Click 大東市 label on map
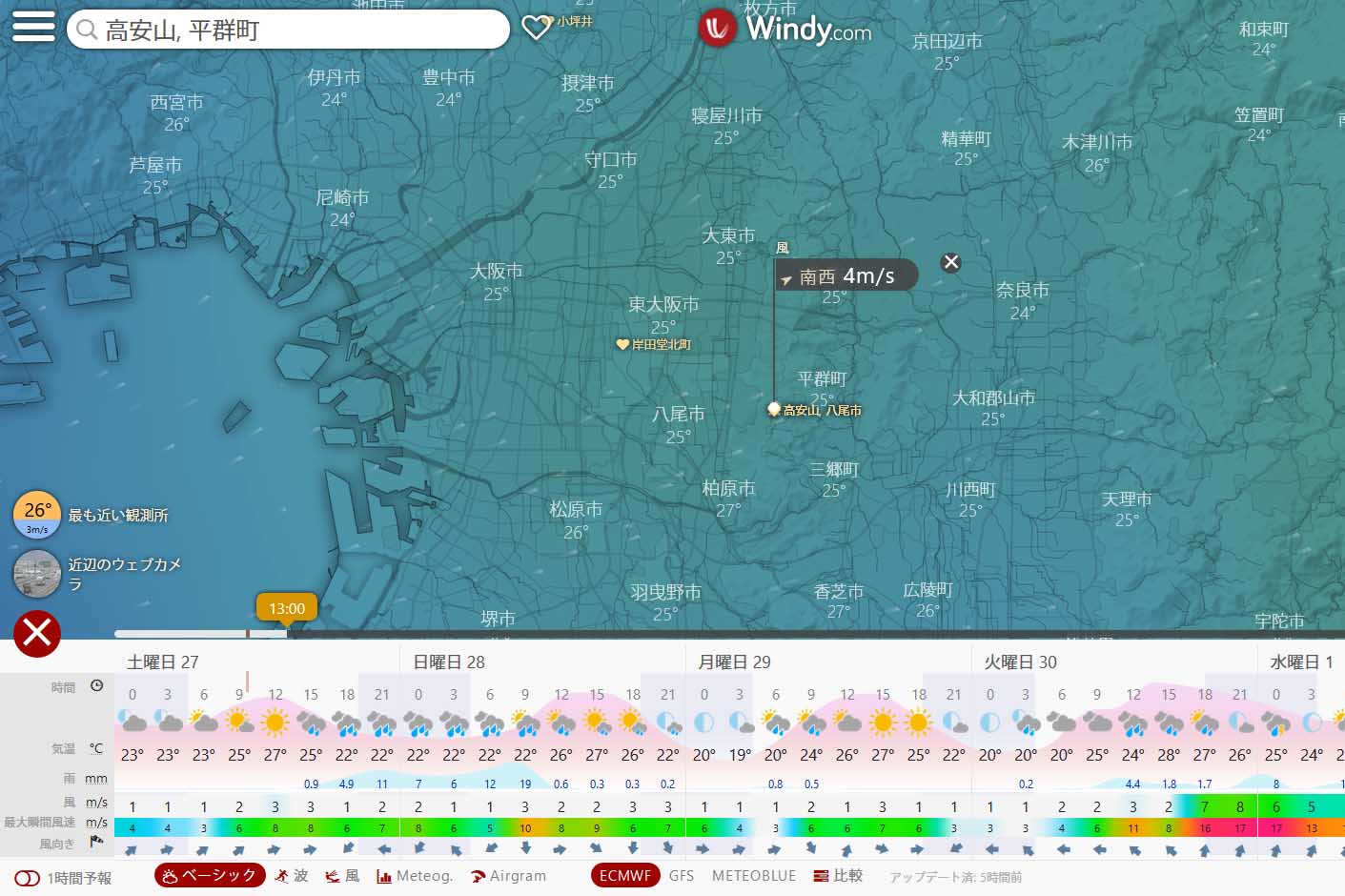Screen dimensions: 1345x896 pyautogui.click(x=728, y=235)
